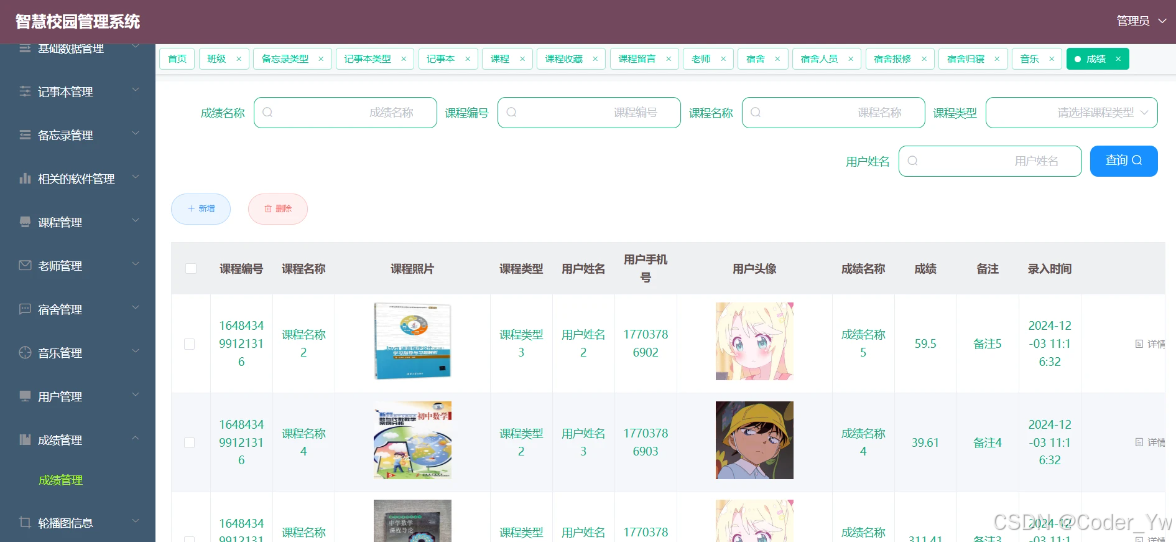Image resolution: width=1176 pixels, height=542 pixels.
Task: Click the 备忘录管理 sidebar icon
Action: tap(25, 136)
